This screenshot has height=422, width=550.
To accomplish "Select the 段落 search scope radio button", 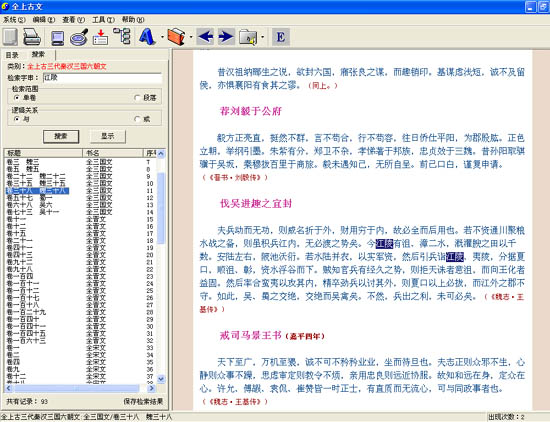I will tap(138, 98).
